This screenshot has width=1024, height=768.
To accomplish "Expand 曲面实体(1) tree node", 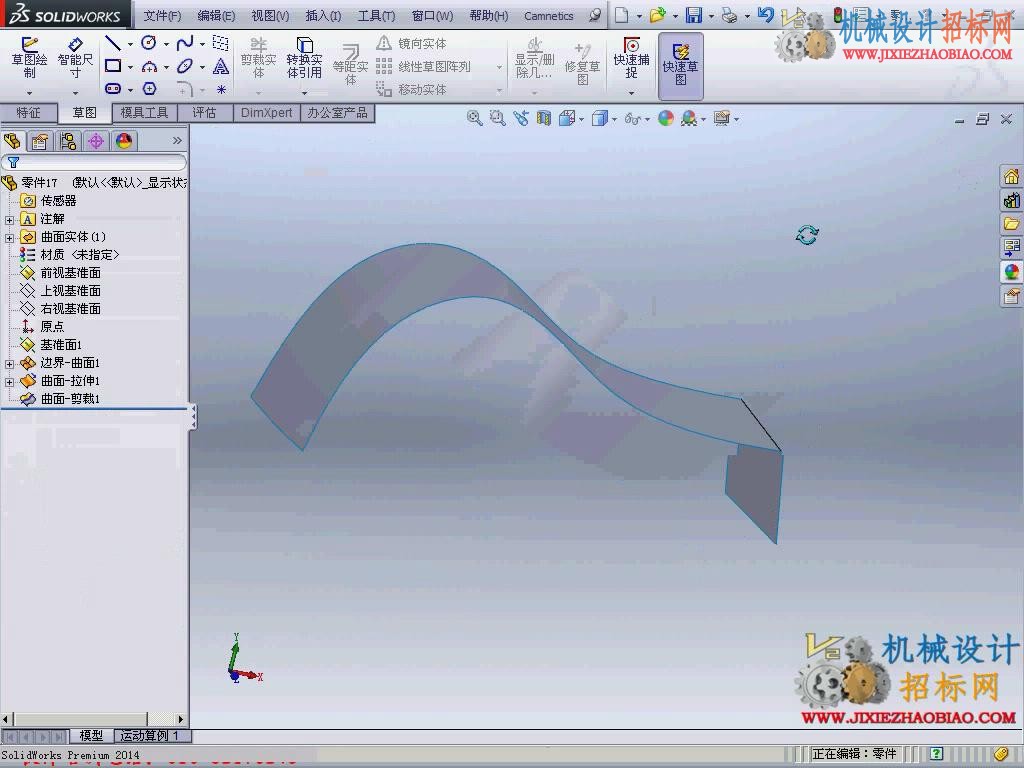I will tap(9, 238).
